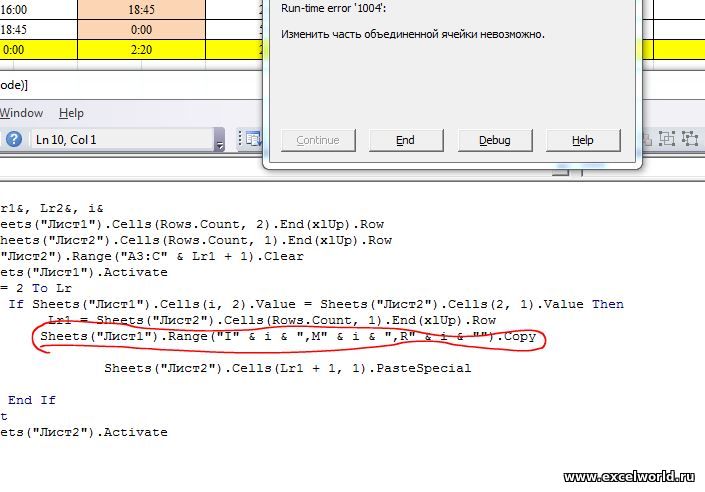Click the www.excelworld.ru watermark link
The image size is (705, 492).
tap(630, 478)
